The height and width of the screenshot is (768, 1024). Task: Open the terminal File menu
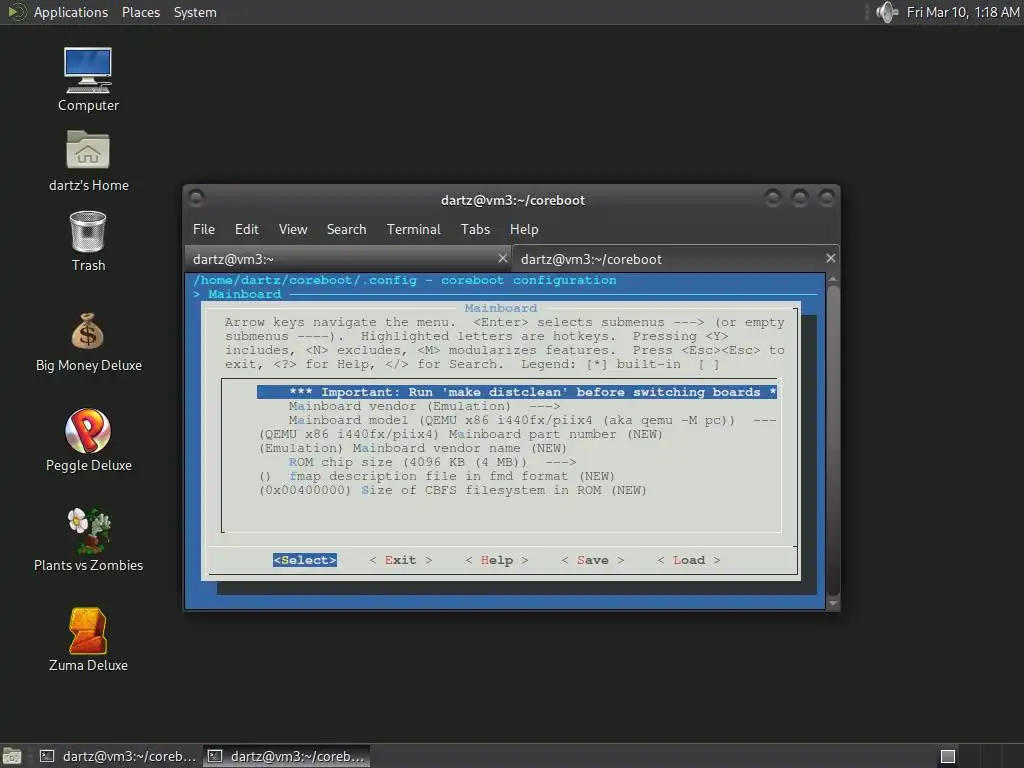(204, 229)
